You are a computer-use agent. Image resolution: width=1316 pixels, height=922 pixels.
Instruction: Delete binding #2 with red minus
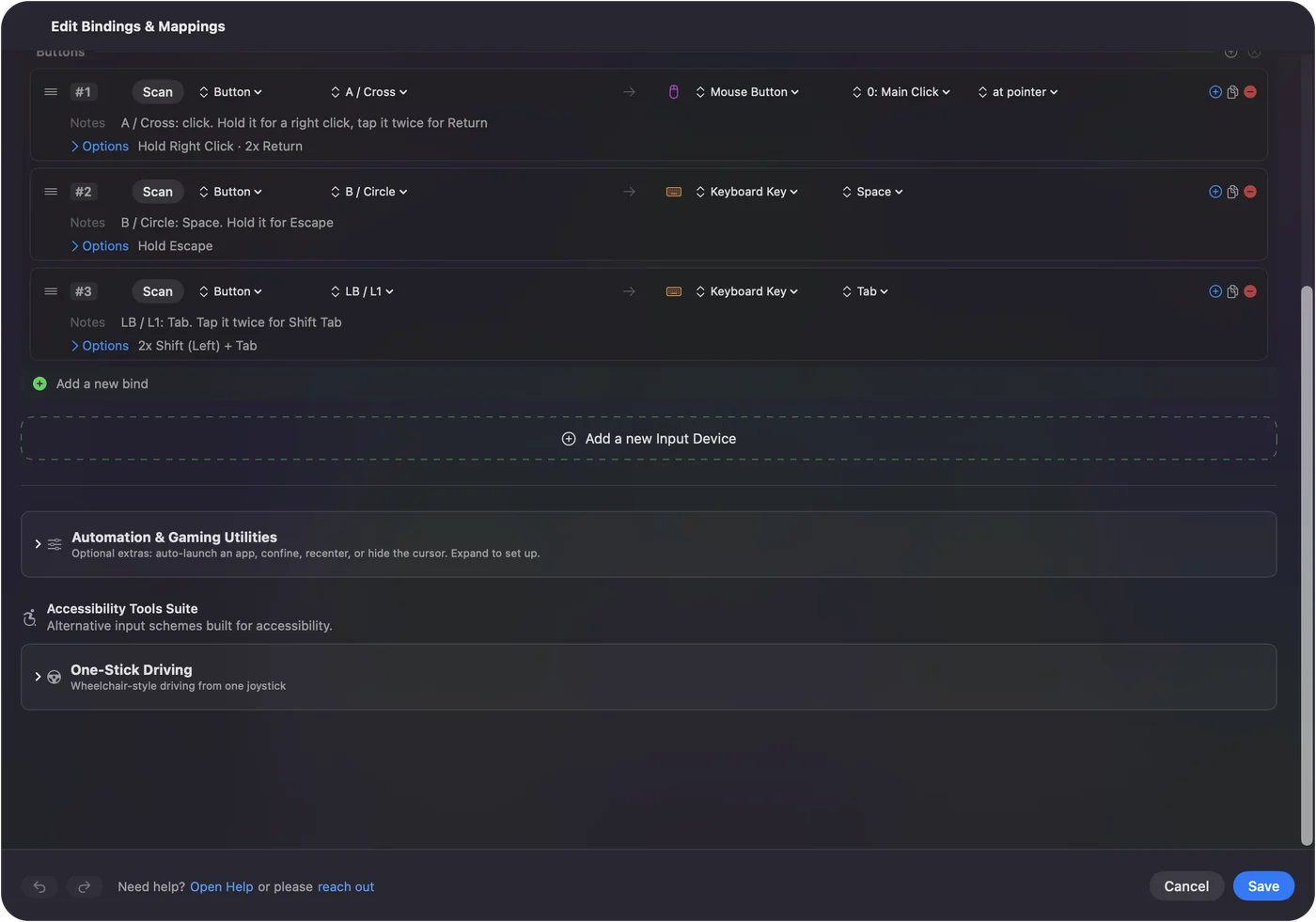coord(1250,192)
